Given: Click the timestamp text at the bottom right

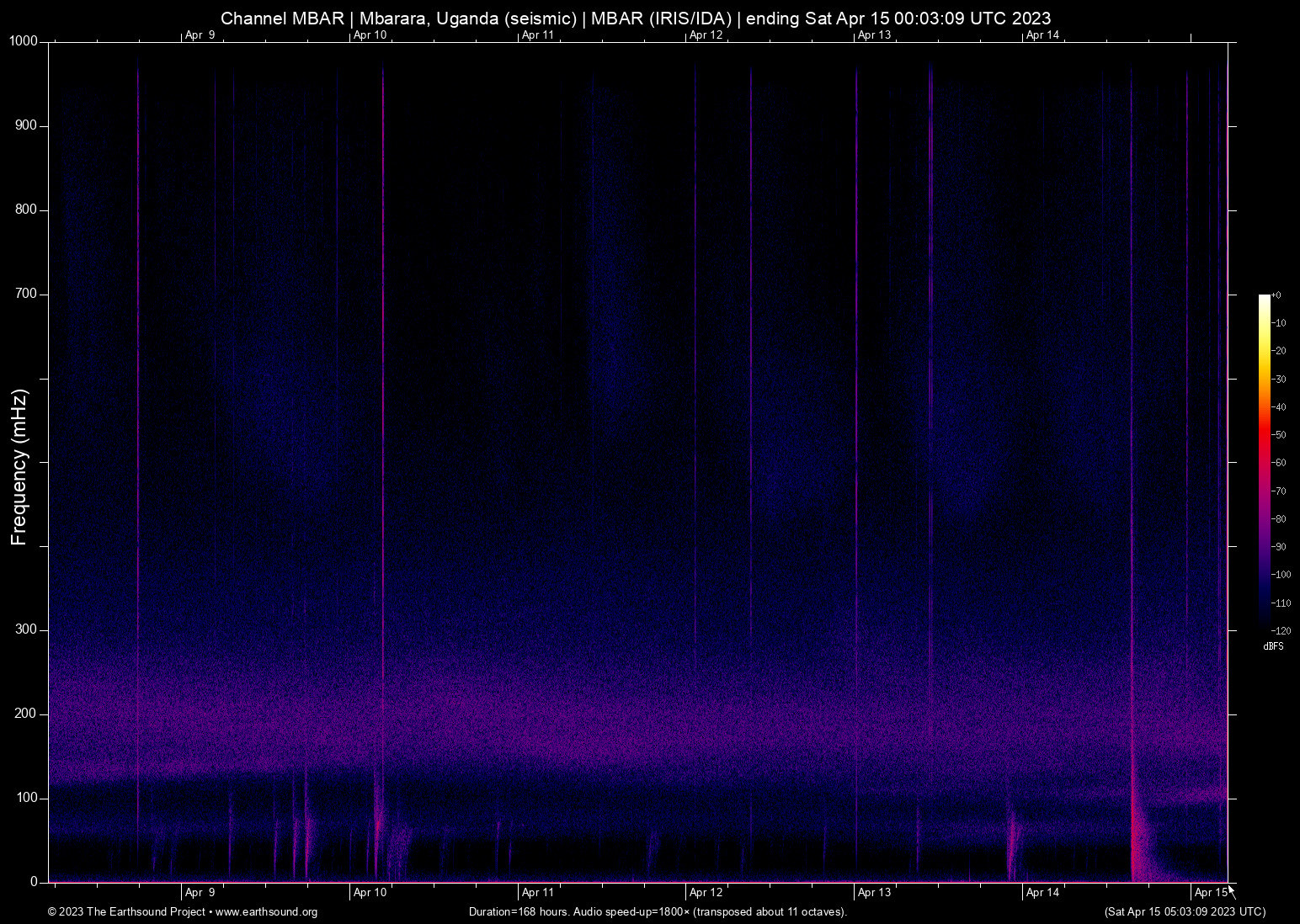Looking at the screenshot, I should click(x=1184, y=912).
